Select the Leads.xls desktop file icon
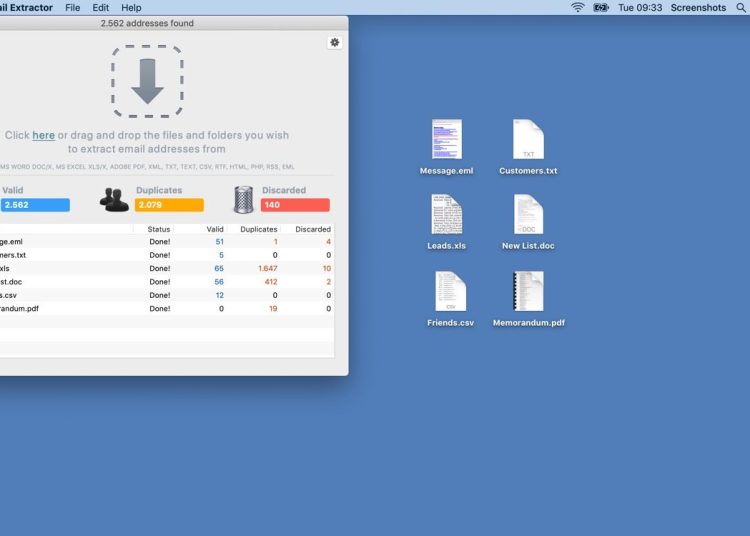The image size is (750, 536). pyautogui.click(x=446, y=215)
